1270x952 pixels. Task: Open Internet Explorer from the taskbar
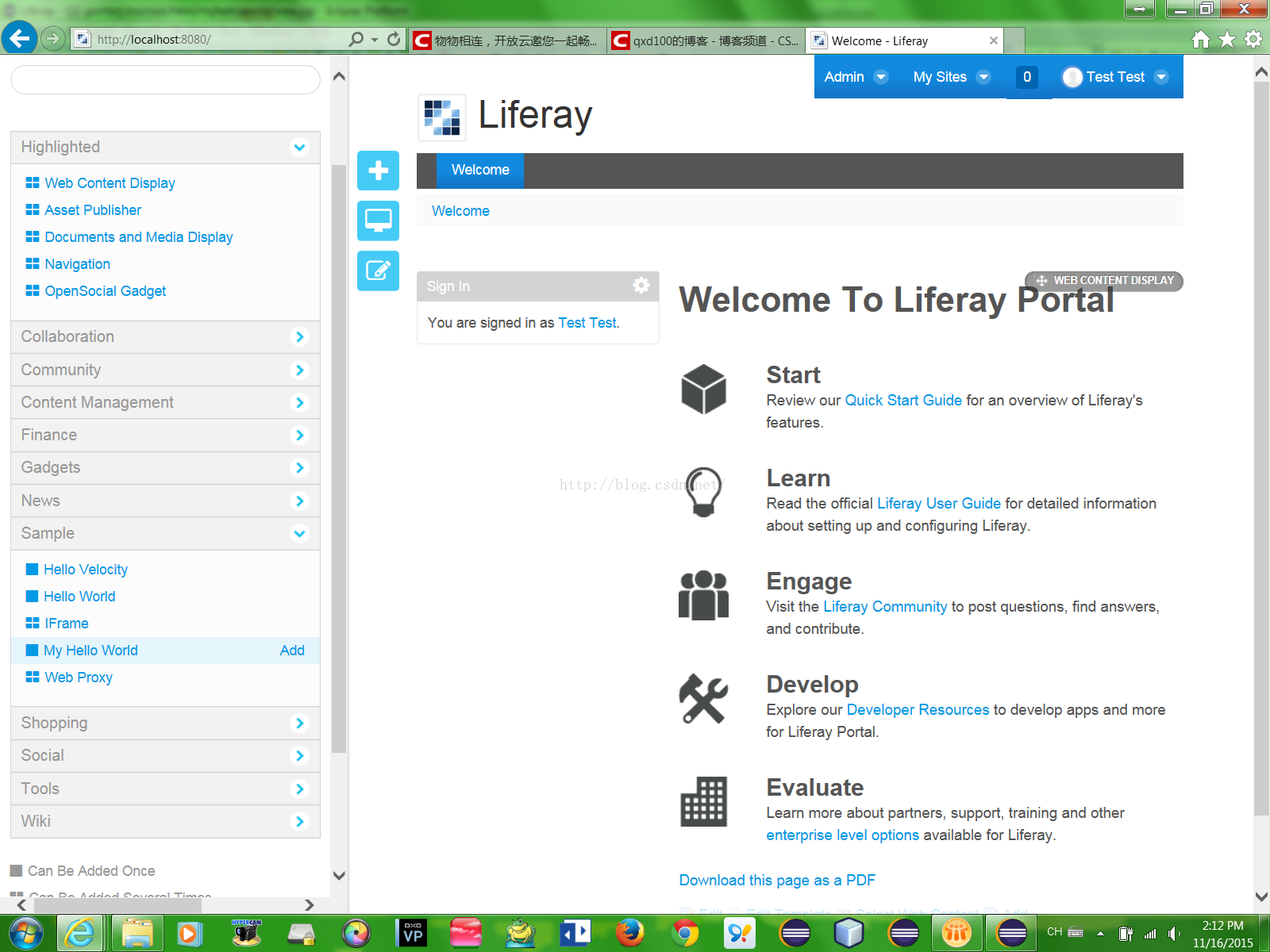tap(80, 933)
